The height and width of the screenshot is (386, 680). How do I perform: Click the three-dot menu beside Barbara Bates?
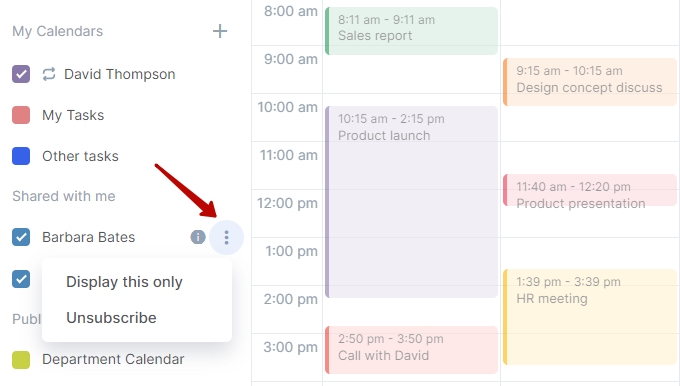click(226, 238)
